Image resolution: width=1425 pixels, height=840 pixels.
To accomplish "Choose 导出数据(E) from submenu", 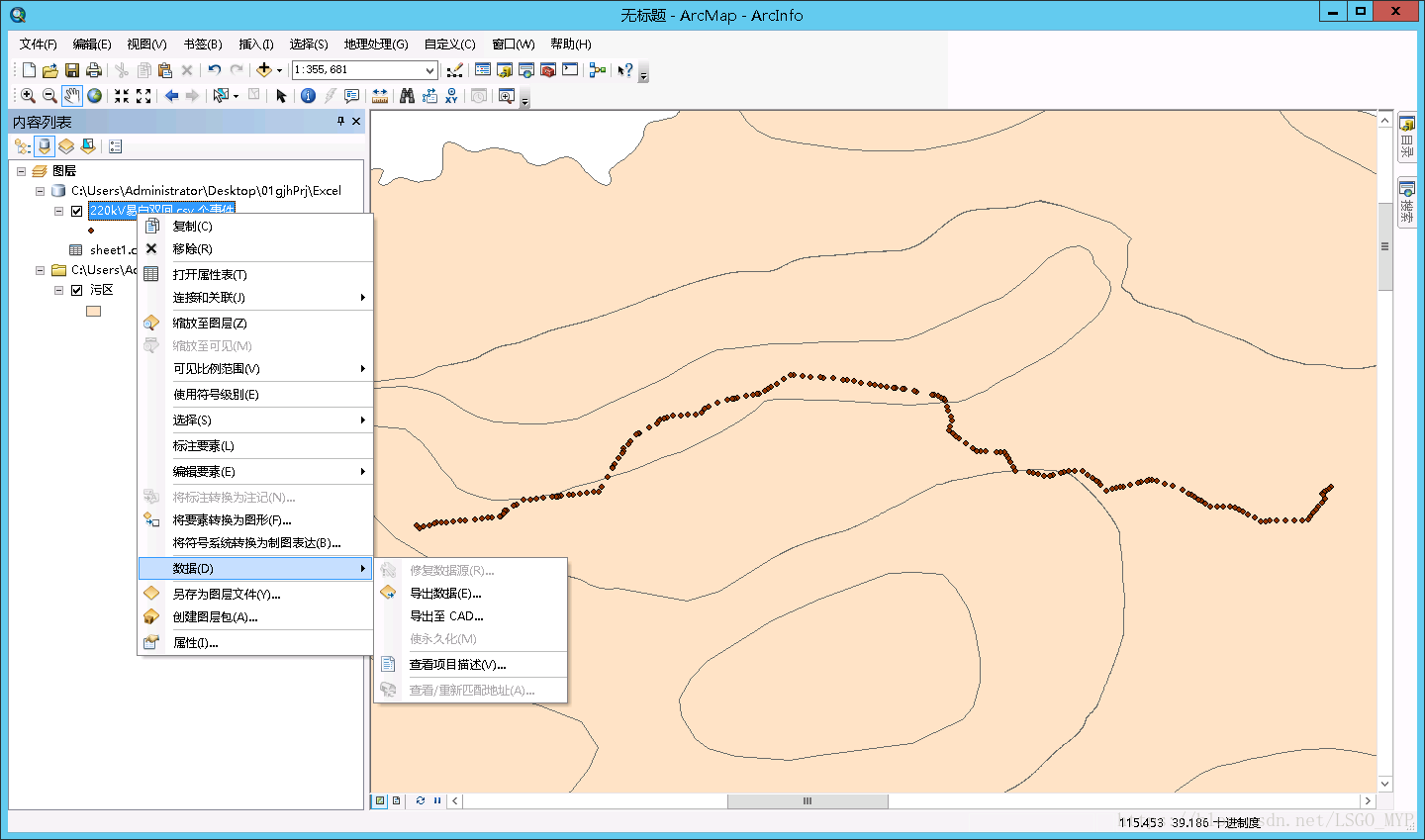I will click(x=471, y=594).
